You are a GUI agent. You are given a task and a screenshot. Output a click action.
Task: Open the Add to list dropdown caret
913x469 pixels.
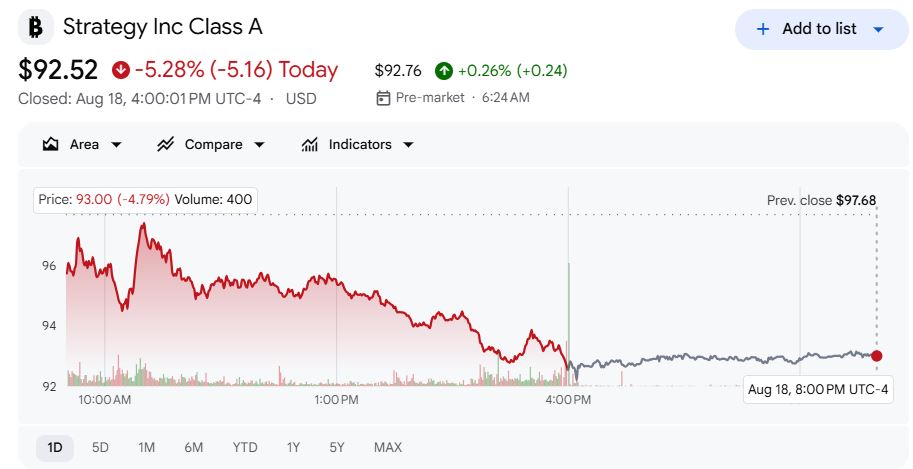(879, 30)
